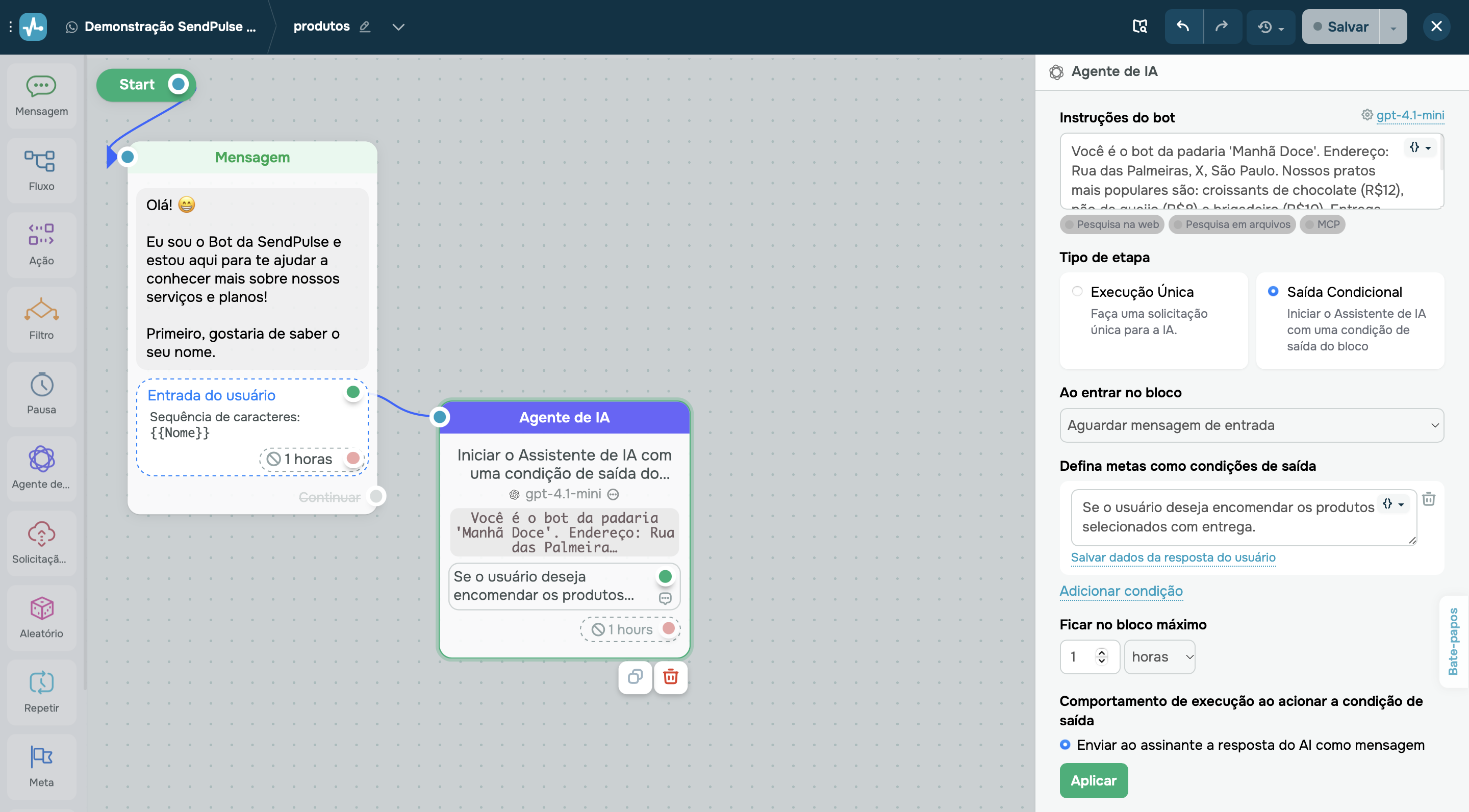Click the condition row in Agente block

564,586
